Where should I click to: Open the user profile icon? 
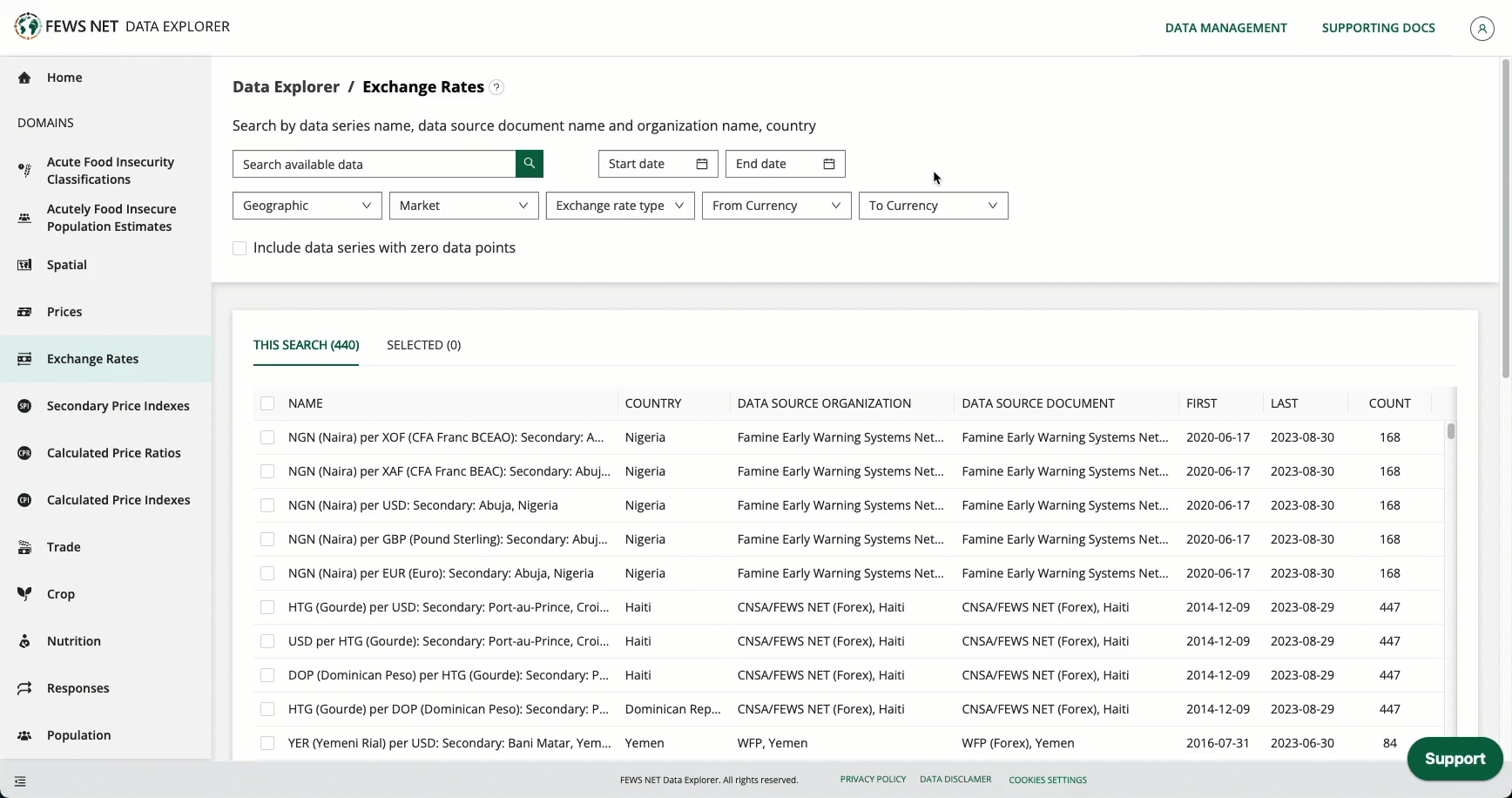[1482, 28]
